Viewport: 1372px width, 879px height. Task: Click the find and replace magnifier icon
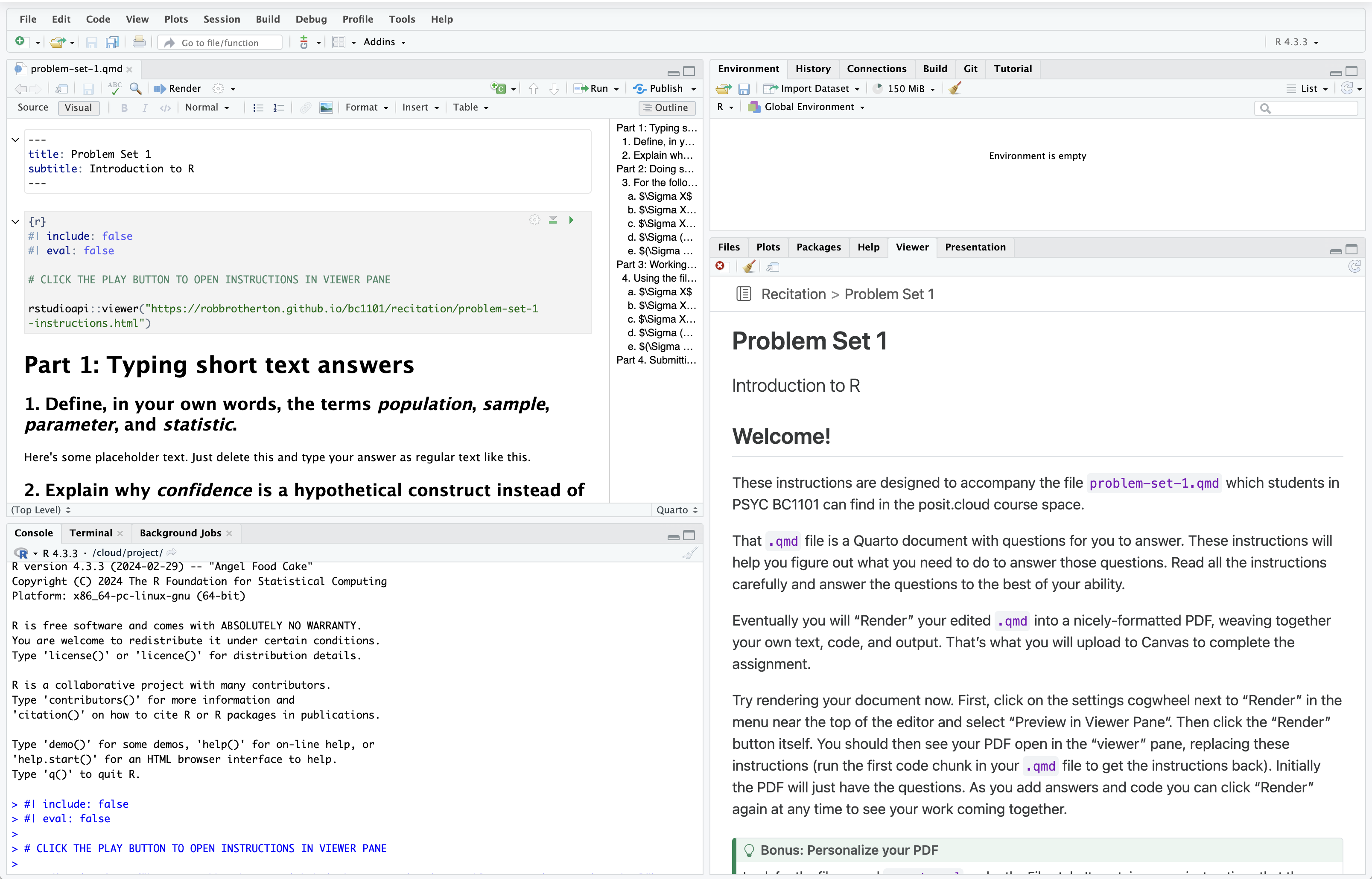[x=135, y=88]
